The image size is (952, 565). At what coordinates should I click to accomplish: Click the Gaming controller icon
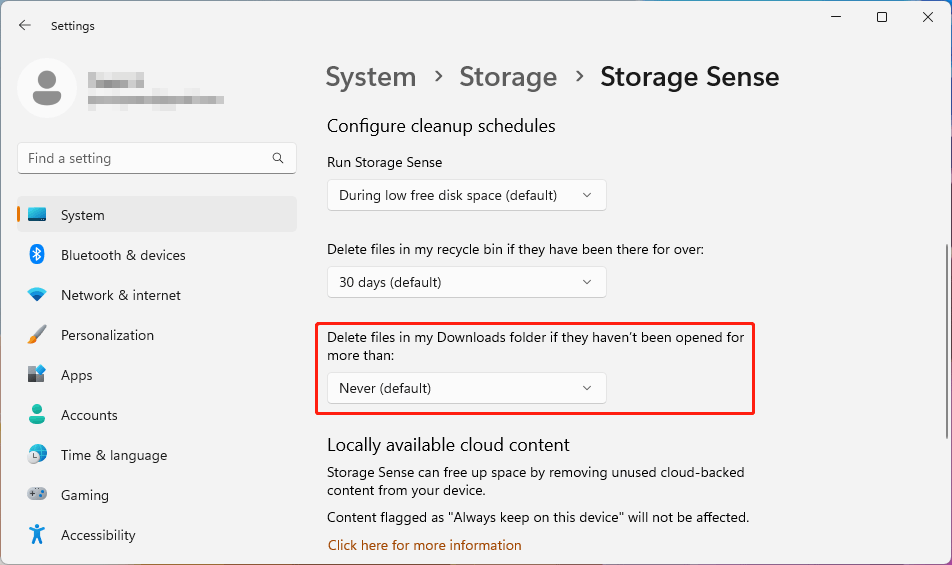coord(37,493)
